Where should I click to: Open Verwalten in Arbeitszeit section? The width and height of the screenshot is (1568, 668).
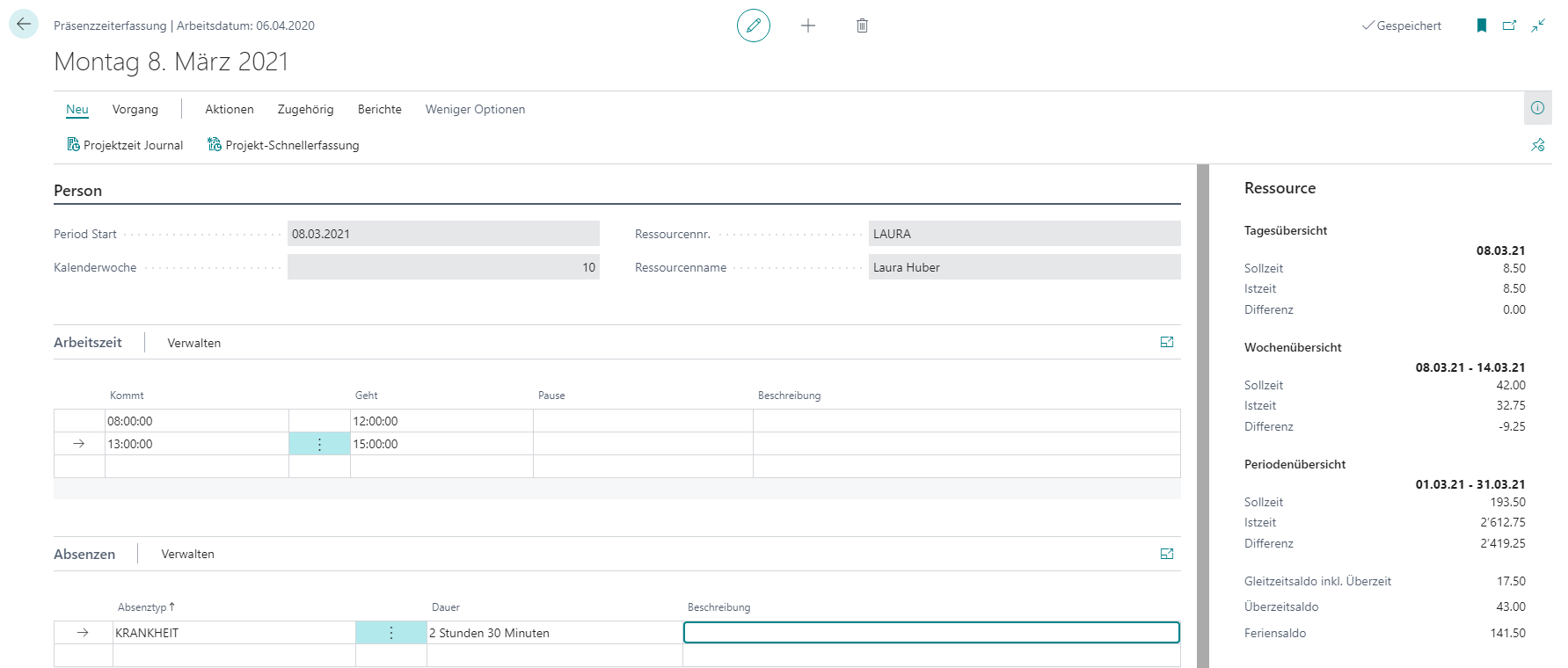194,343
